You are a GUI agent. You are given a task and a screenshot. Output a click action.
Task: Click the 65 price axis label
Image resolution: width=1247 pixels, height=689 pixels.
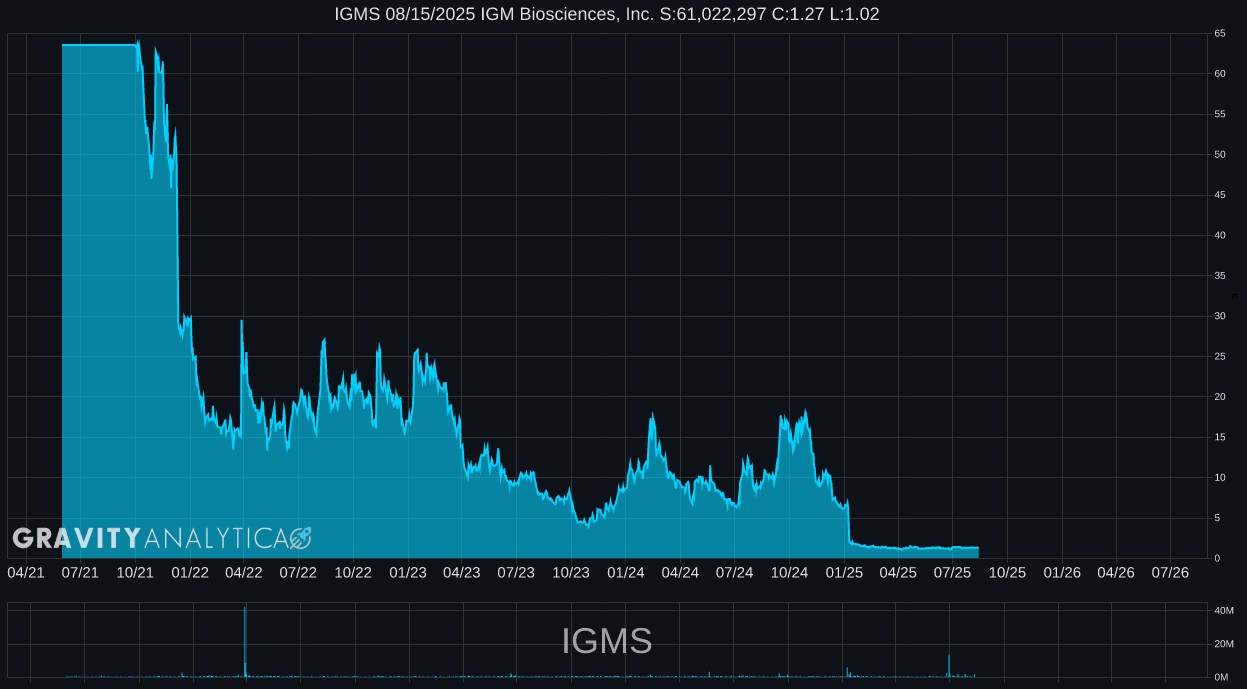pos(1220,33)
